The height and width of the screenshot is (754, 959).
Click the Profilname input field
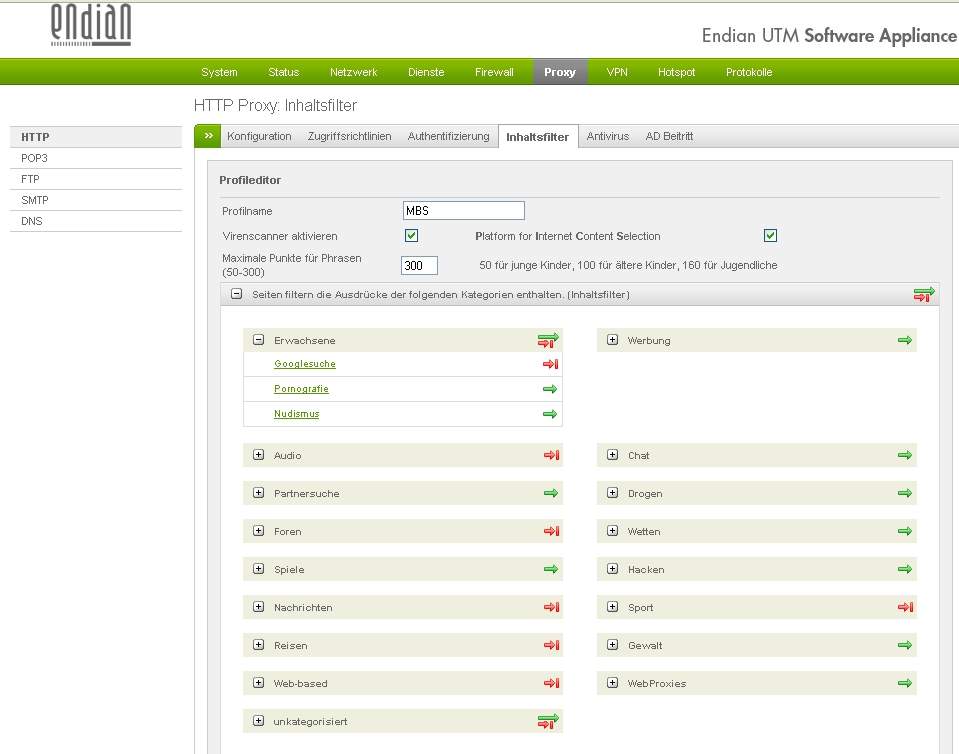(464, 210)
